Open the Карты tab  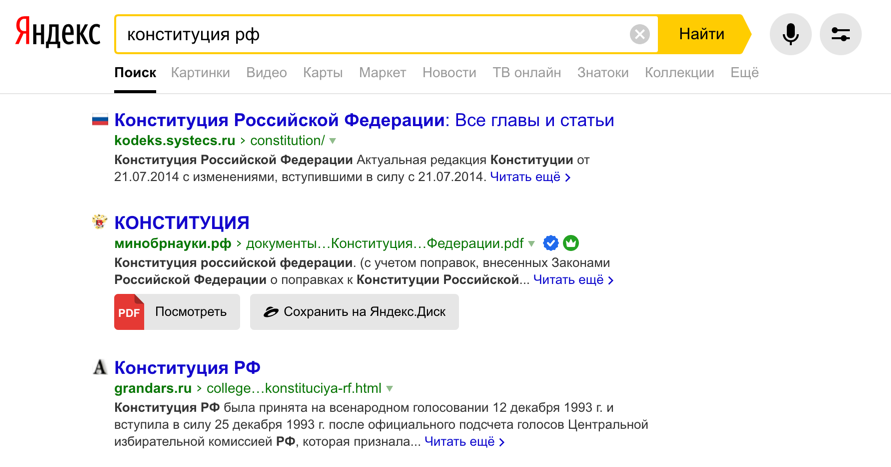point(323,73)
